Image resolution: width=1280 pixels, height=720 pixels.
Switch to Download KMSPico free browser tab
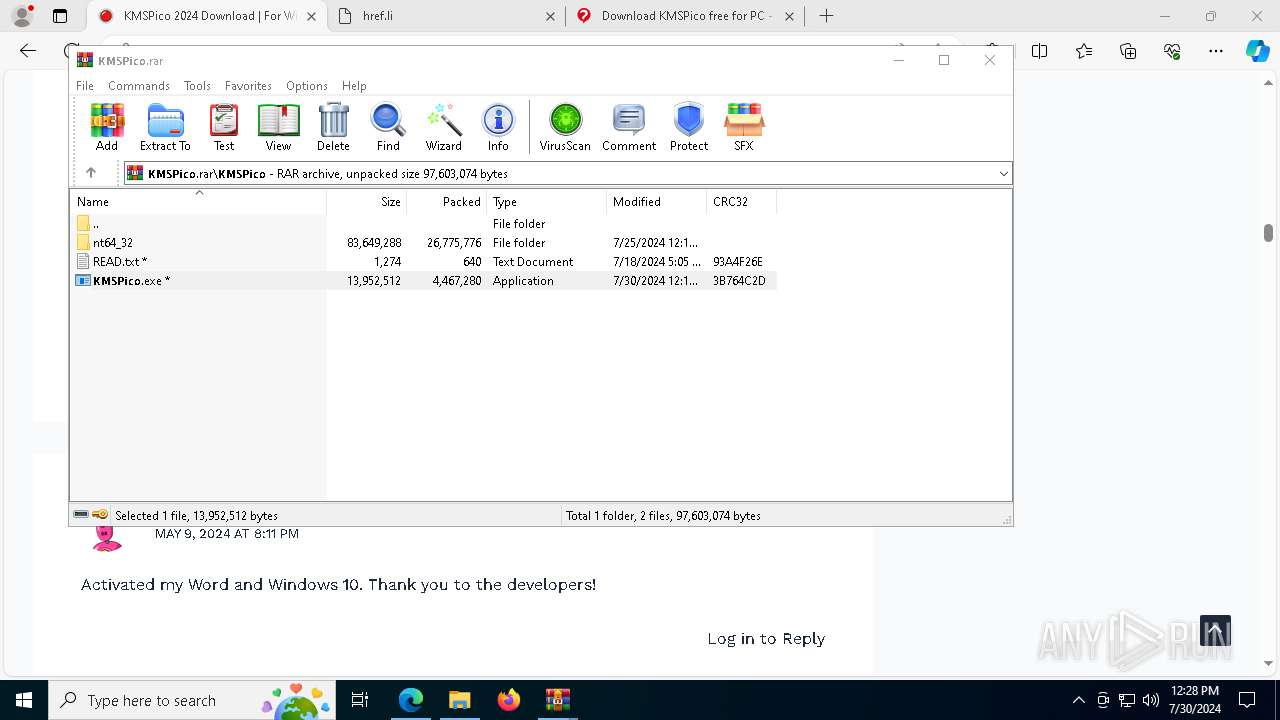tap(685, 16)
